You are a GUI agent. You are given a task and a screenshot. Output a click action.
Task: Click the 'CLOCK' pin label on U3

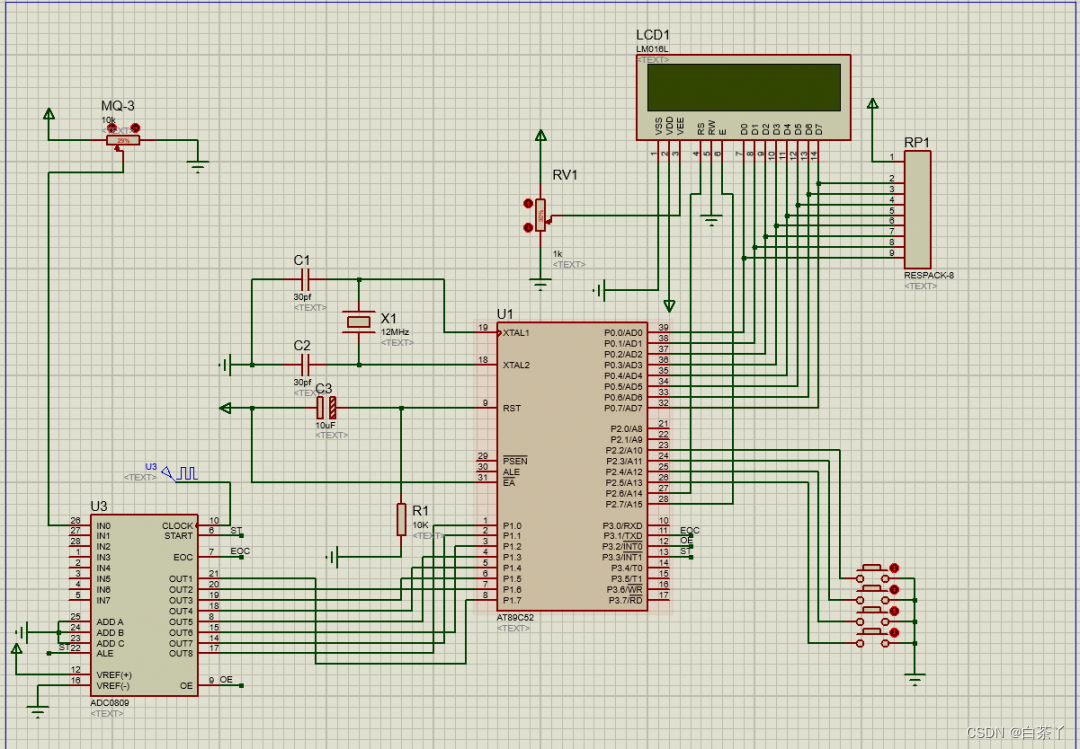coord(178,526)
